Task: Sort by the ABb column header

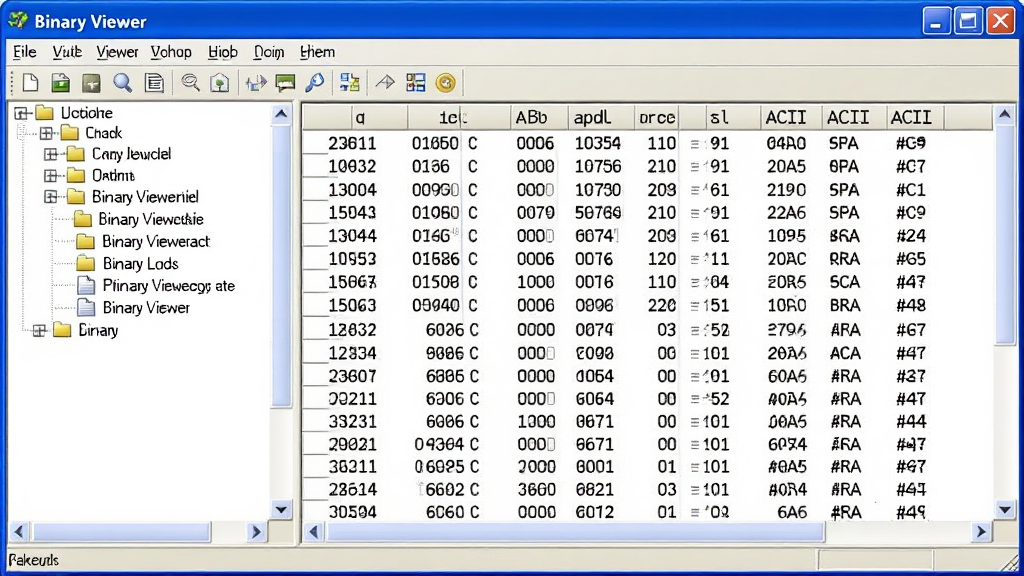Action: (x=539, y=118)
